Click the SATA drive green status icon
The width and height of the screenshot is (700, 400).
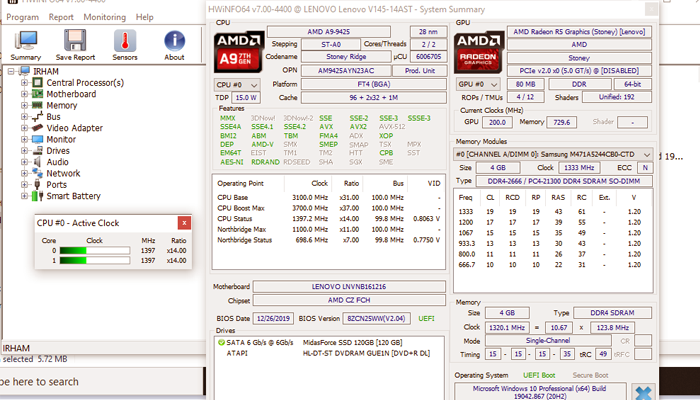pos(219,342)
